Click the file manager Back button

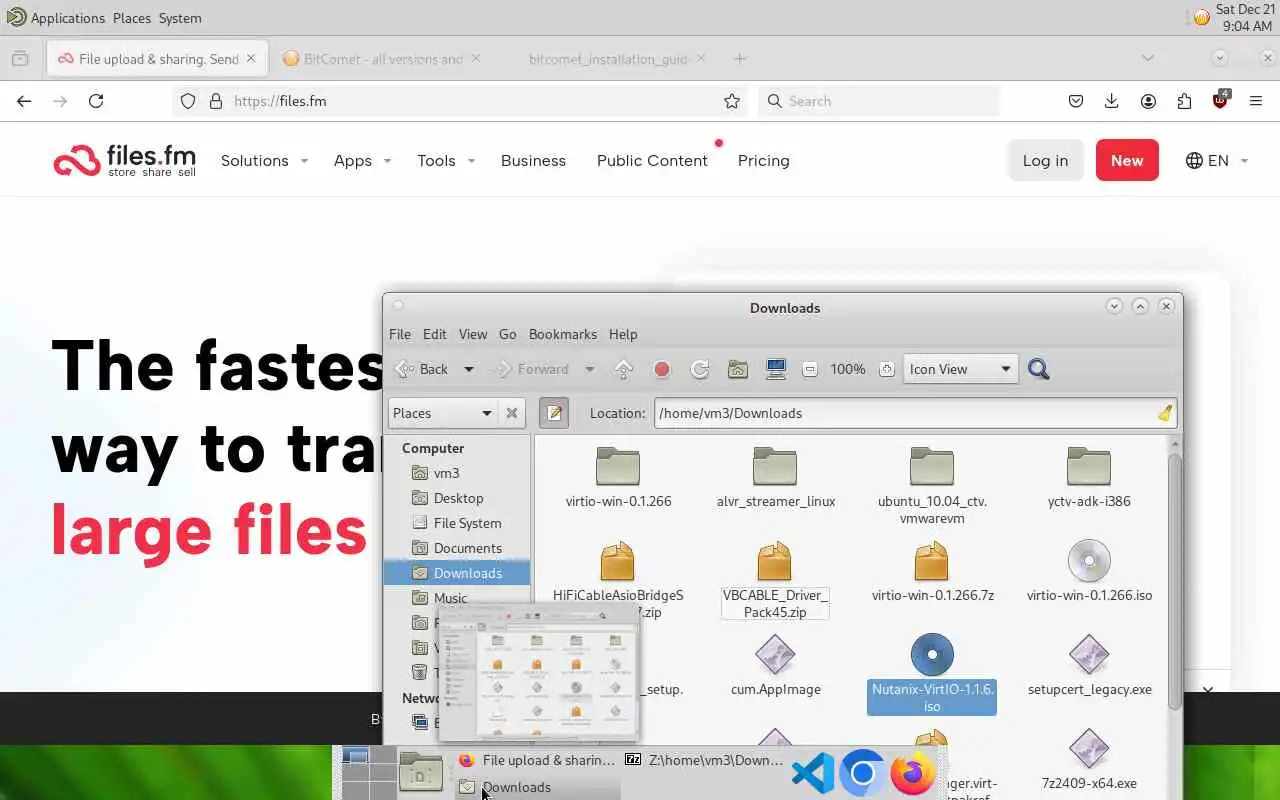pos(423,369)
